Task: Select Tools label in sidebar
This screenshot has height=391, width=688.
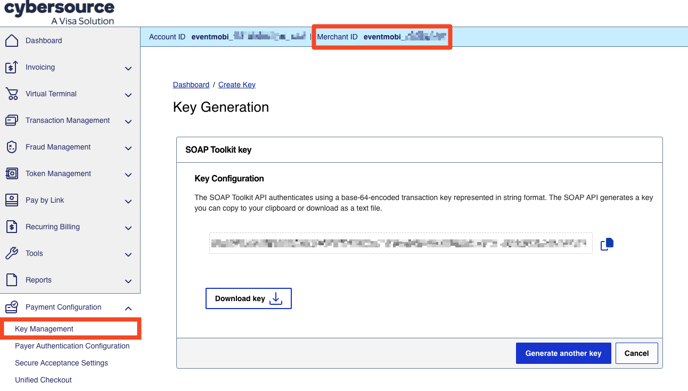Action: pyautogui.click(x=34, y=253)
